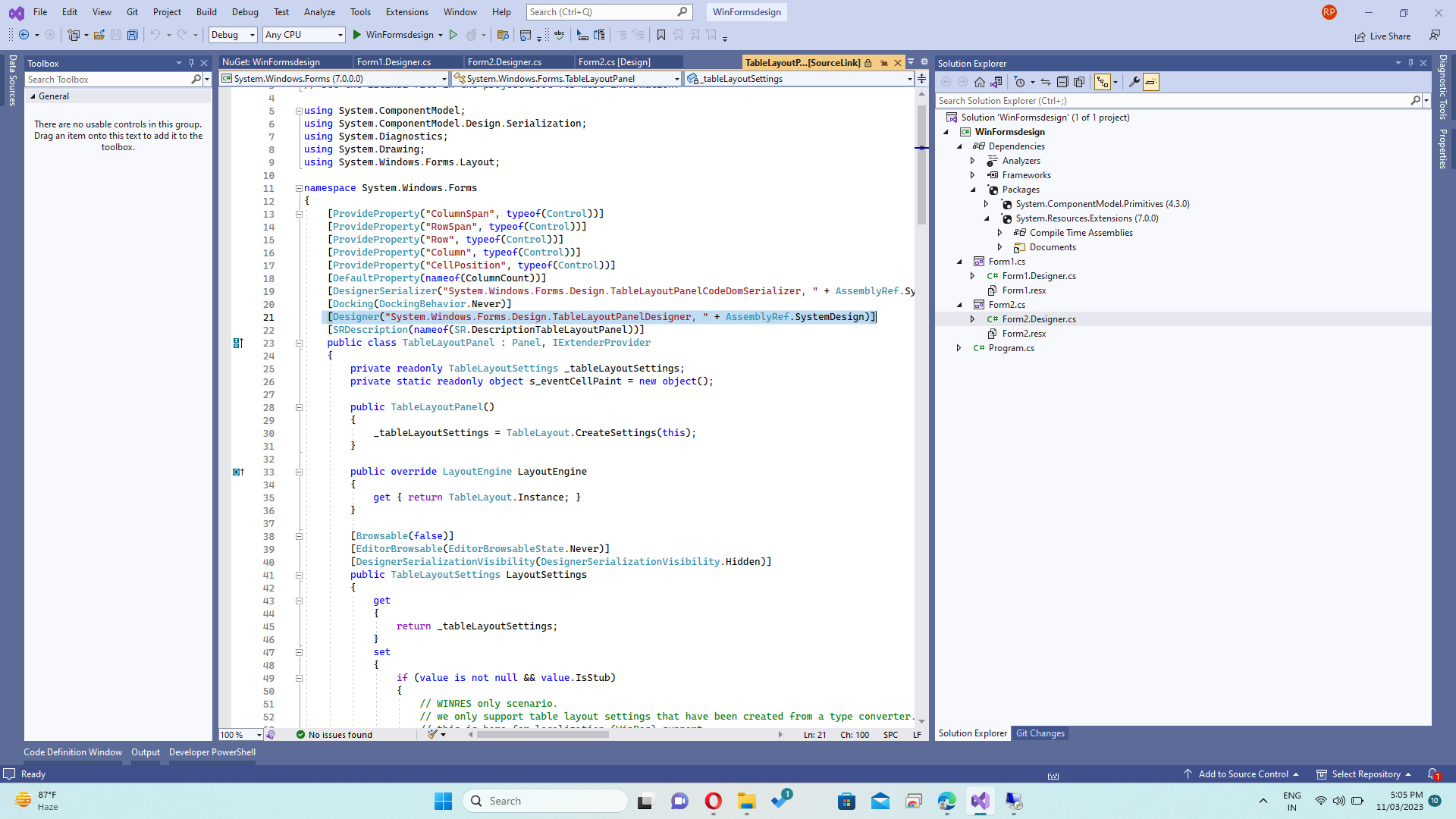Image resolution: width=1456 pixels, height=819 pixels.
Task: Expand the Compile Time Assemblies node
Action: (1000, 233)
